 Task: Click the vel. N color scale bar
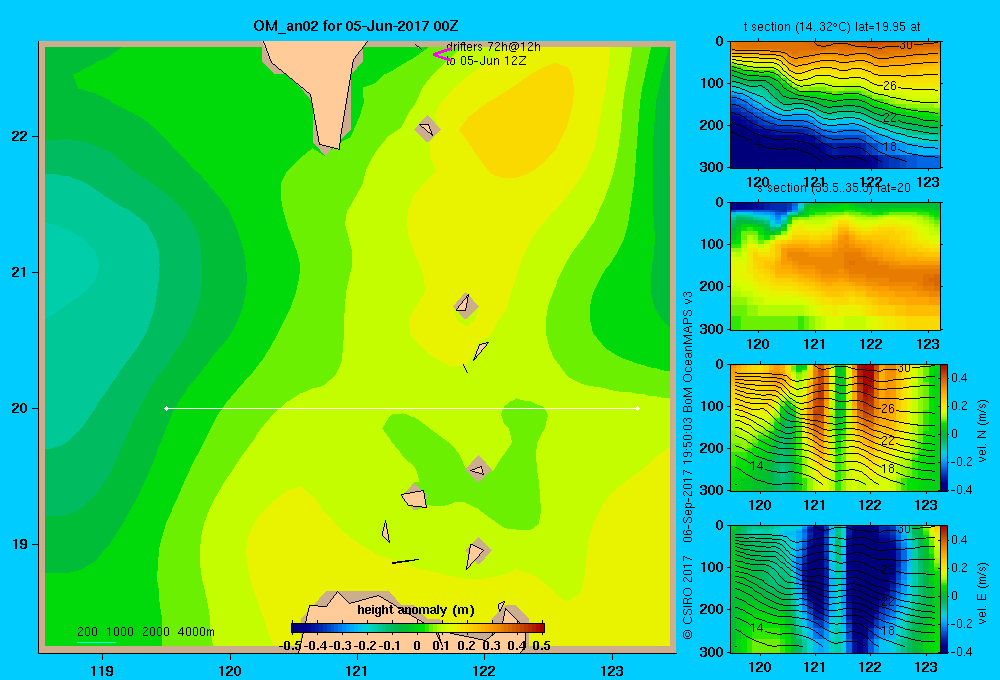click(x=944, y=427)
